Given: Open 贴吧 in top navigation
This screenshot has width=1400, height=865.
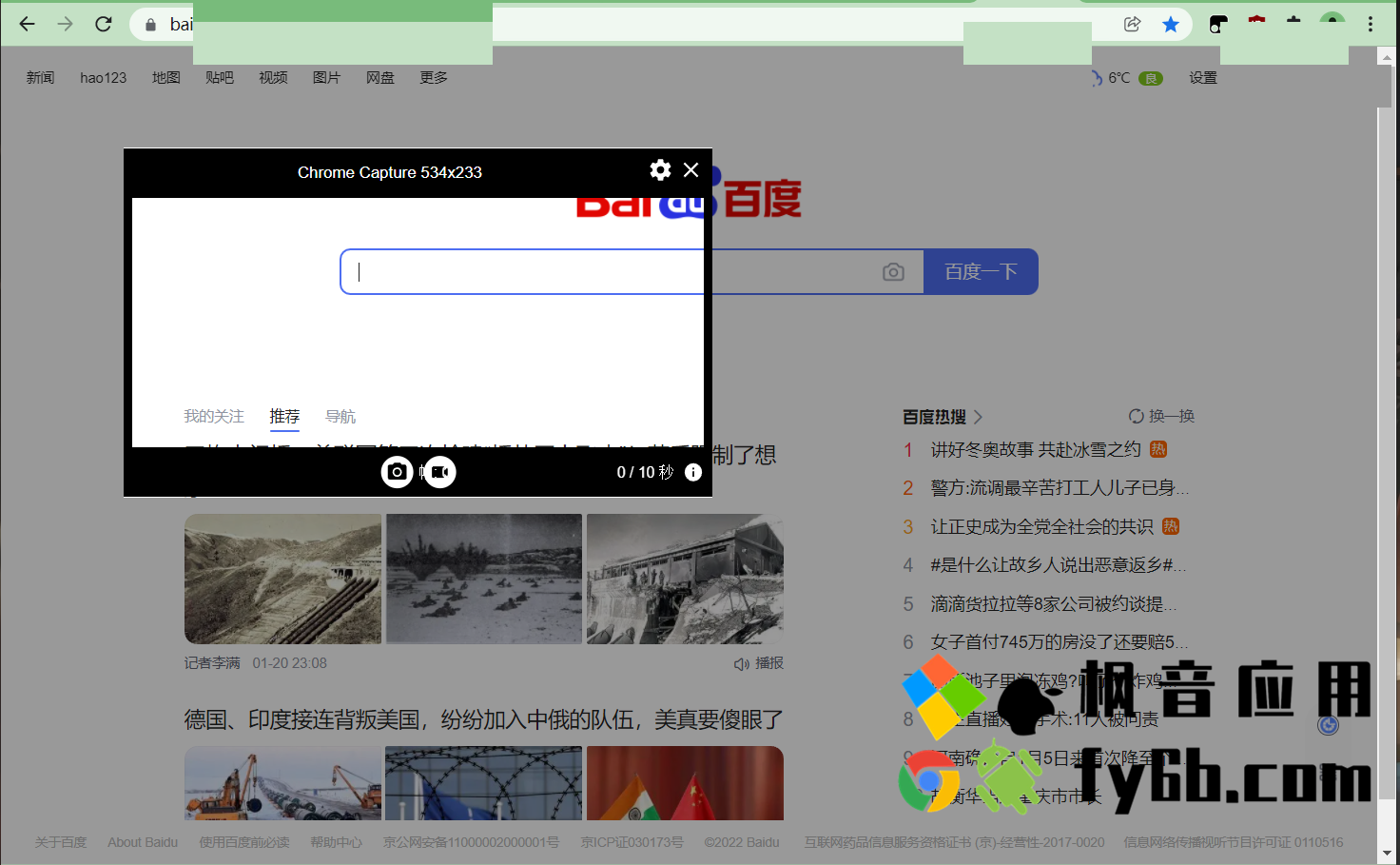Looking at the screenshot, I should (220, 78).
